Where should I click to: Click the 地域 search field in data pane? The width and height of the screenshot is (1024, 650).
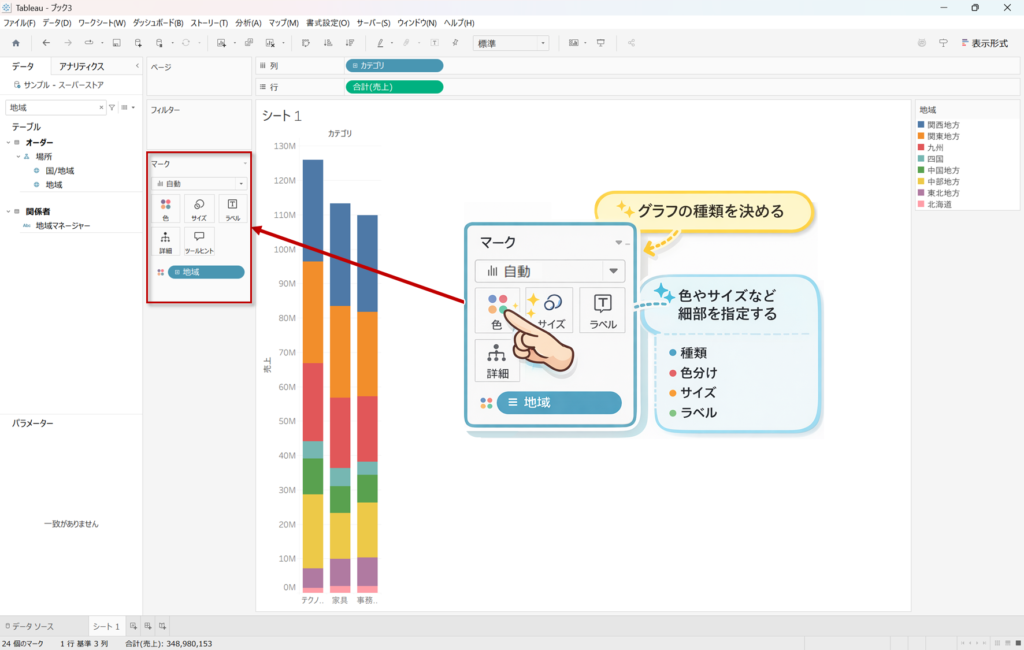point(52,107)
